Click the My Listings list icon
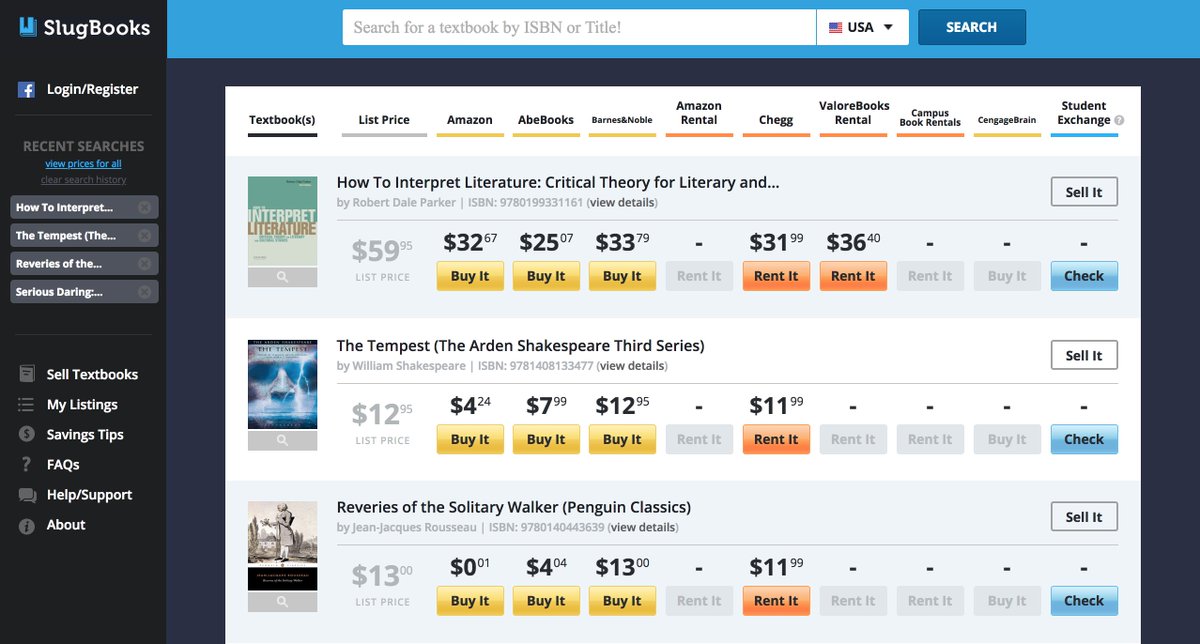 click(27, 404)
